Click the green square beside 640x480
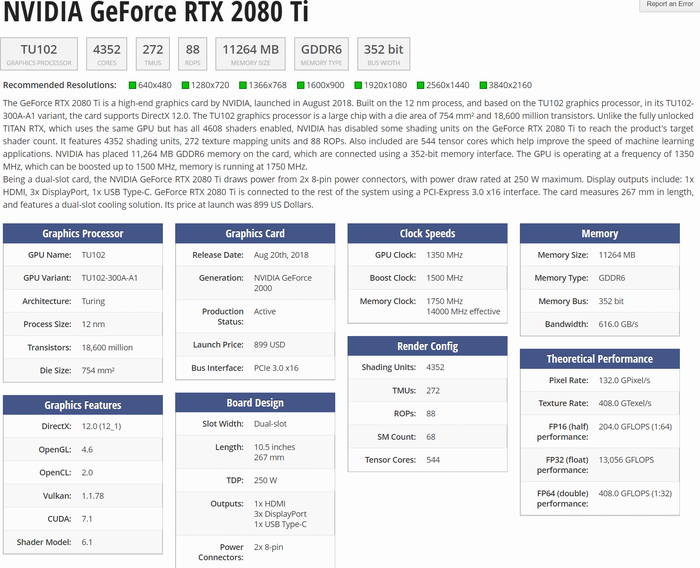This screenshot has height=568, width=700. click(x=133, y=86)
